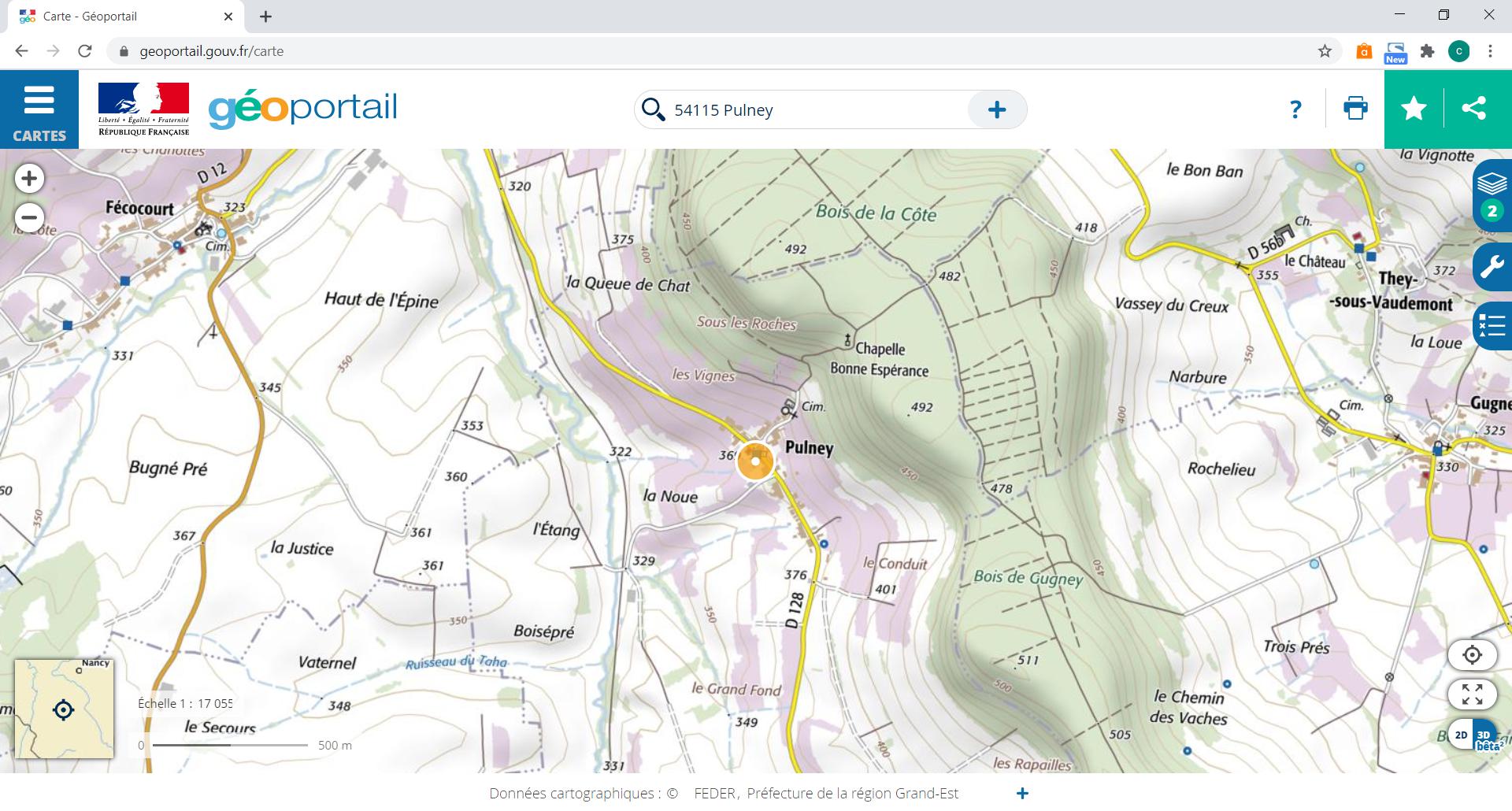
Task: Open the Chrome profile avatar
Action: (1458, 52)
